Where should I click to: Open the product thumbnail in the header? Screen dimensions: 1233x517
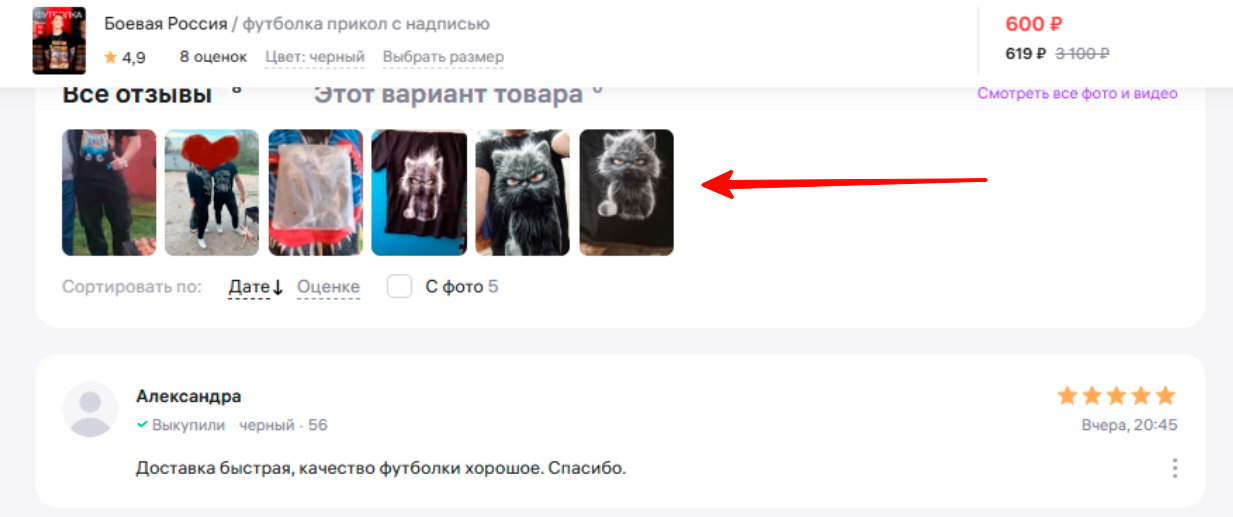click(x=59, y=41)
